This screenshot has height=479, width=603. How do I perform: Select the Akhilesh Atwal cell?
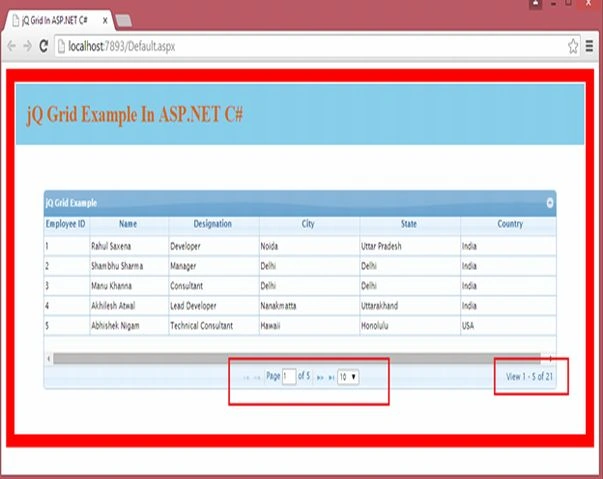[129, 306]
